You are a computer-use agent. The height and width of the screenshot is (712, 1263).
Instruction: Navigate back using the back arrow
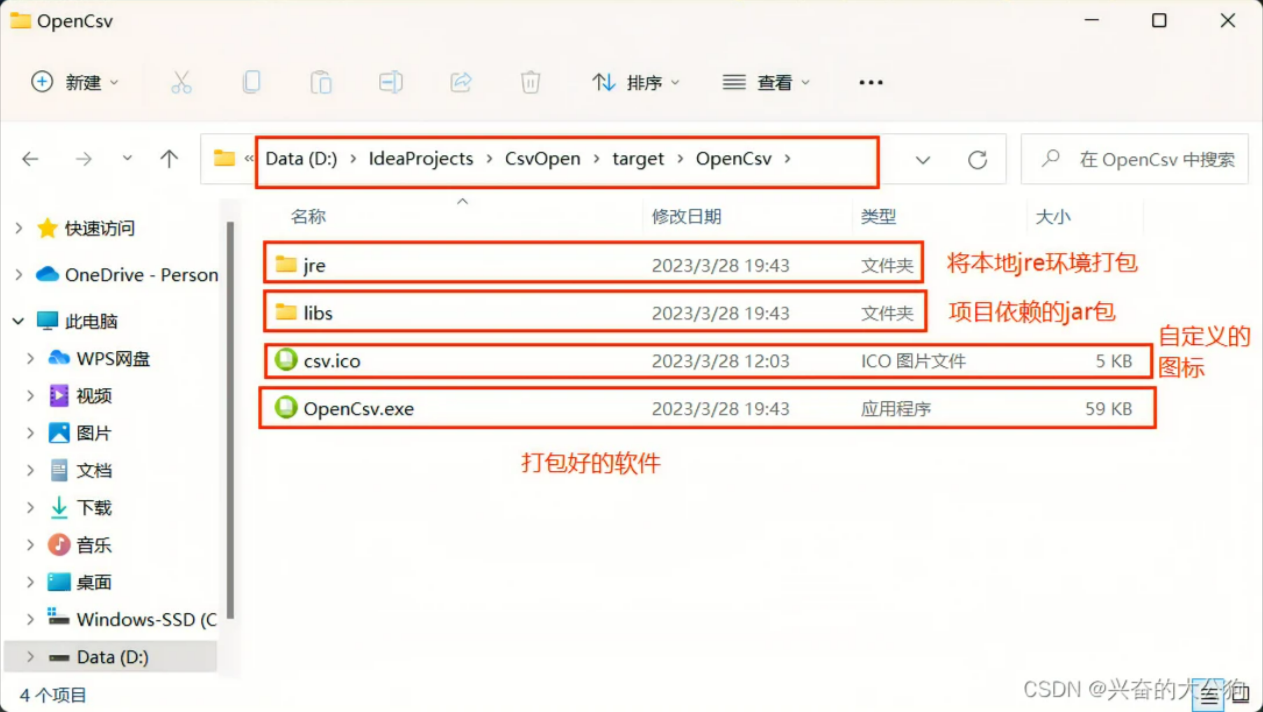29,158
